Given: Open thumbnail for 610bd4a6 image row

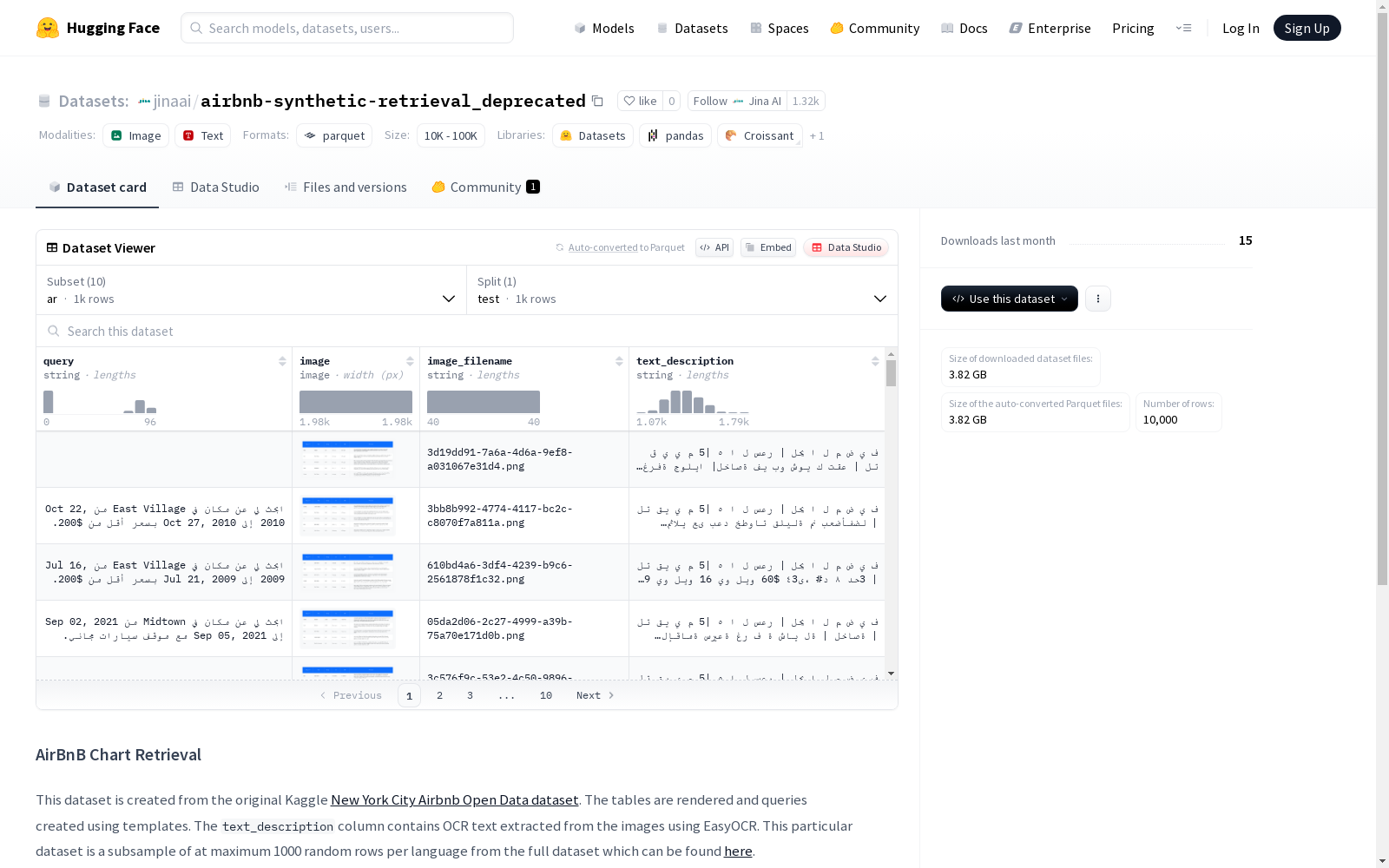Looking at the screenshot, I should point(348,572).
